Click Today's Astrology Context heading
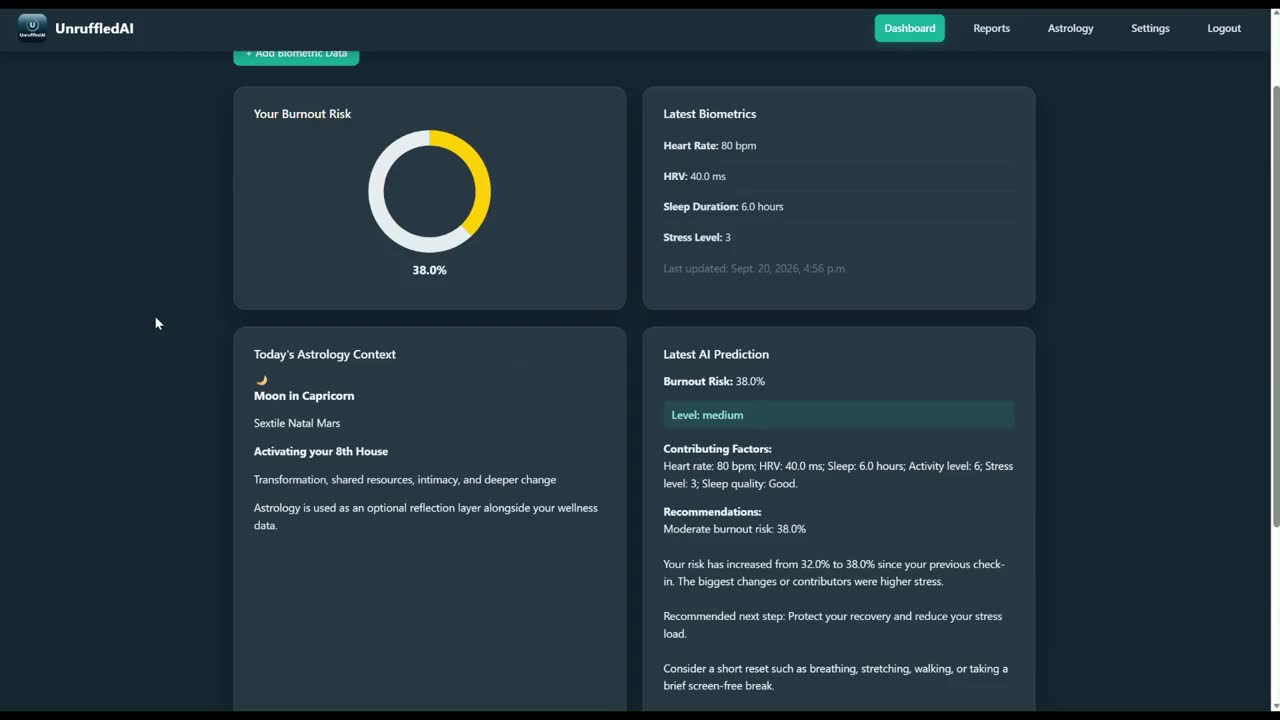This screenshot has height=720, width=1280. [x=325, y=354]
